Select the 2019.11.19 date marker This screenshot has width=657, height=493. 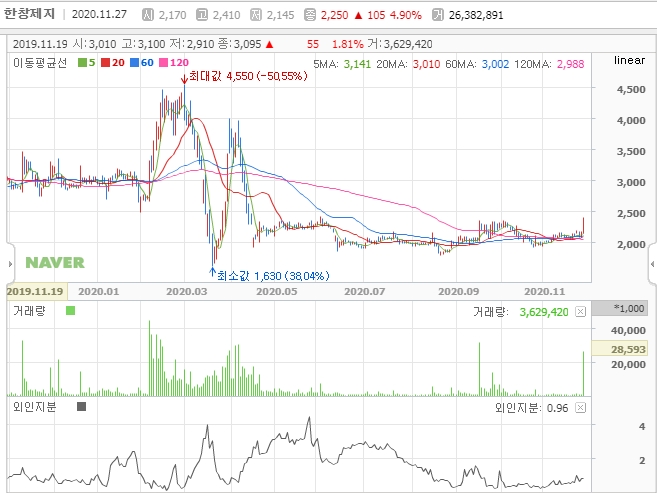pos(35,292)
